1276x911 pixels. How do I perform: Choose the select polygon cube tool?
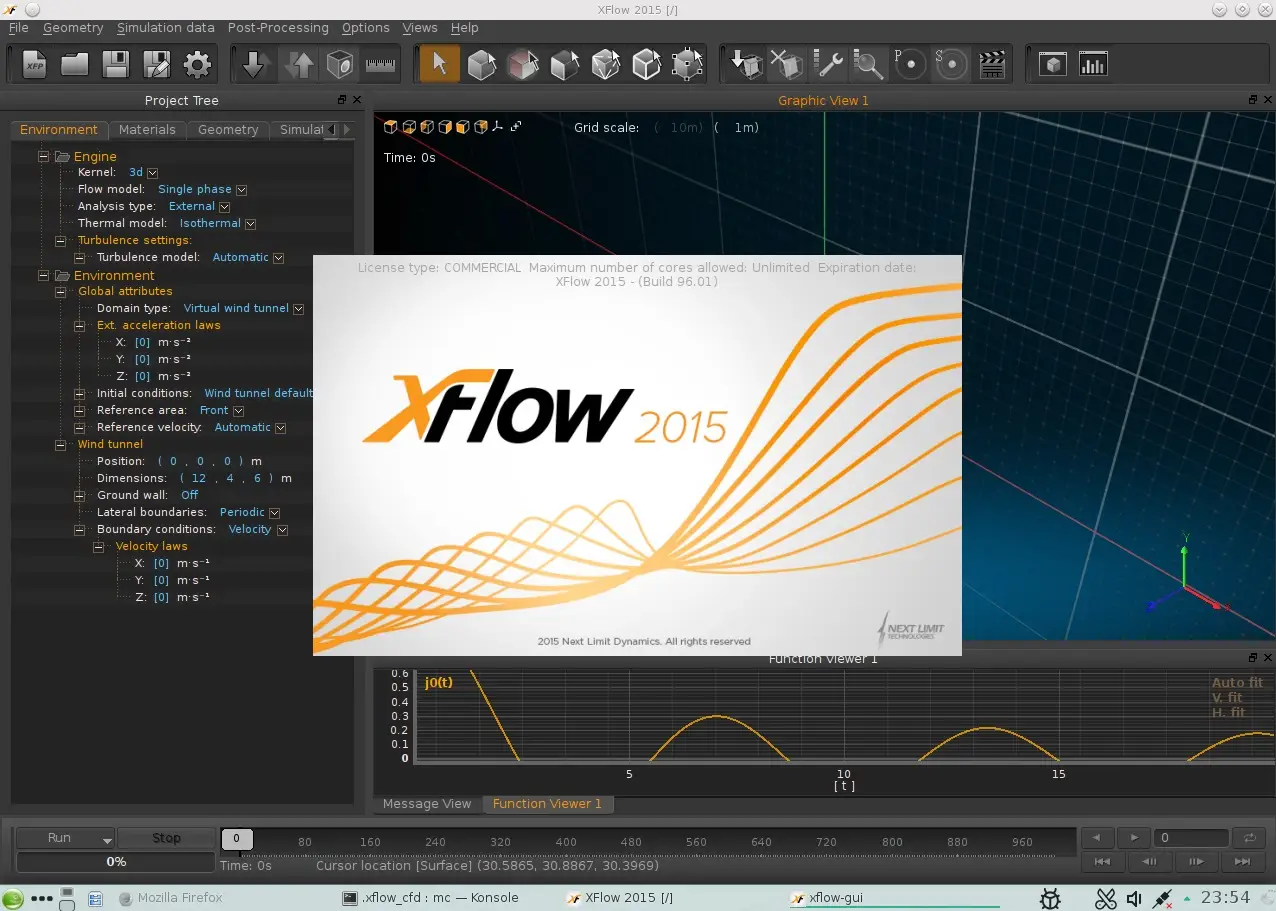tap(606, 65)
